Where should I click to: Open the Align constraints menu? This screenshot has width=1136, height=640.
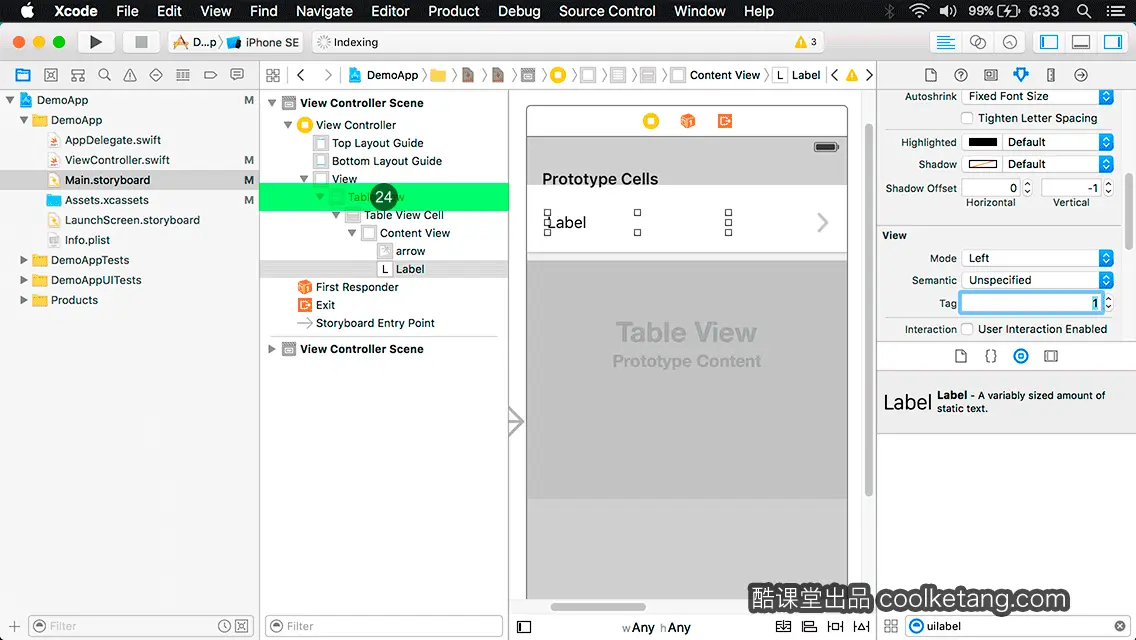(x=809, y=626)
